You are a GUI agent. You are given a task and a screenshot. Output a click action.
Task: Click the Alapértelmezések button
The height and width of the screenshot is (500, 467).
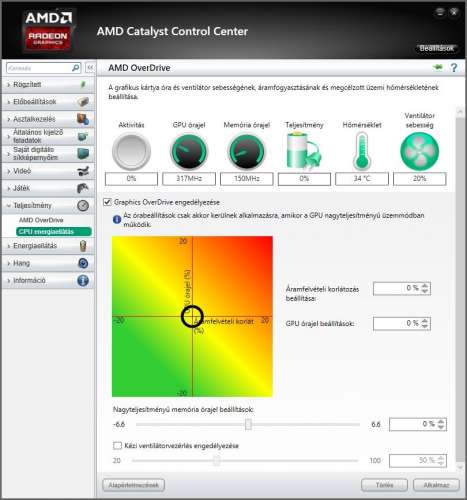coord(133,485)
